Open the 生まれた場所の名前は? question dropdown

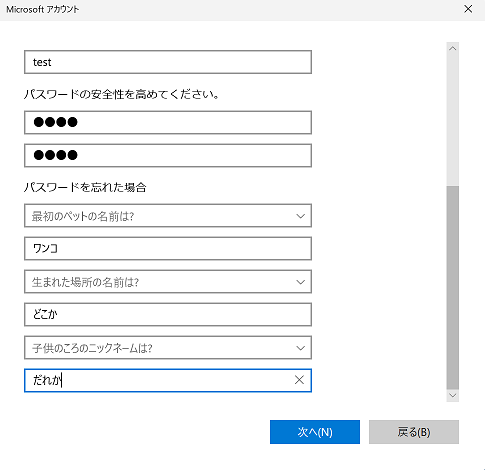pyautogui.click(x=168, y=282)
